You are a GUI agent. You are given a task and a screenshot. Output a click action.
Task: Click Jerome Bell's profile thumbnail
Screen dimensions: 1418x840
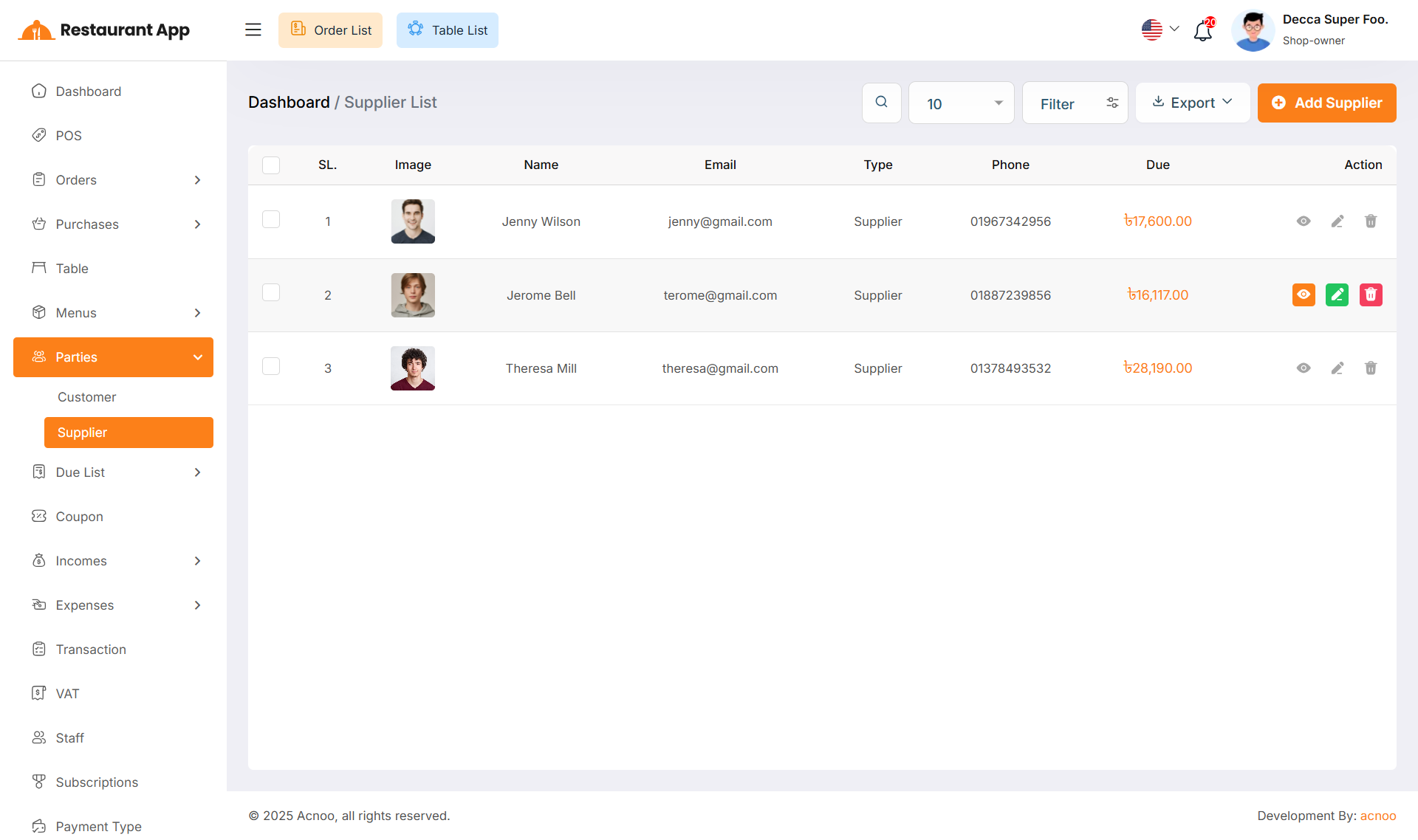(x=413, y=295)
